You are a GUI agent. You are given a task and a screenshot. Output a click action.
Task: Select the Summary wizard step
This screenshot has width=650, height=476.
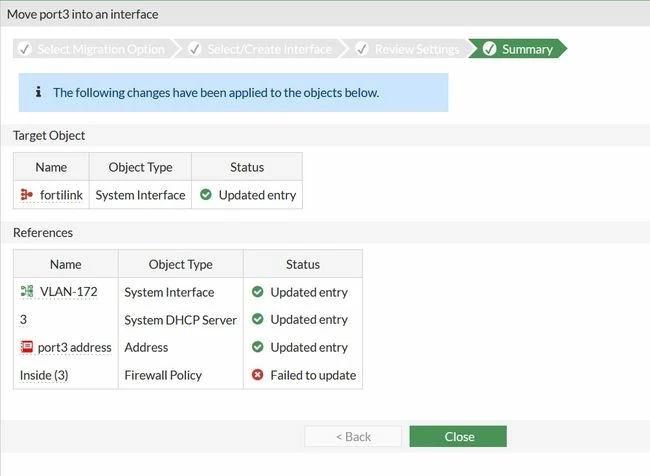pos(517,49)
